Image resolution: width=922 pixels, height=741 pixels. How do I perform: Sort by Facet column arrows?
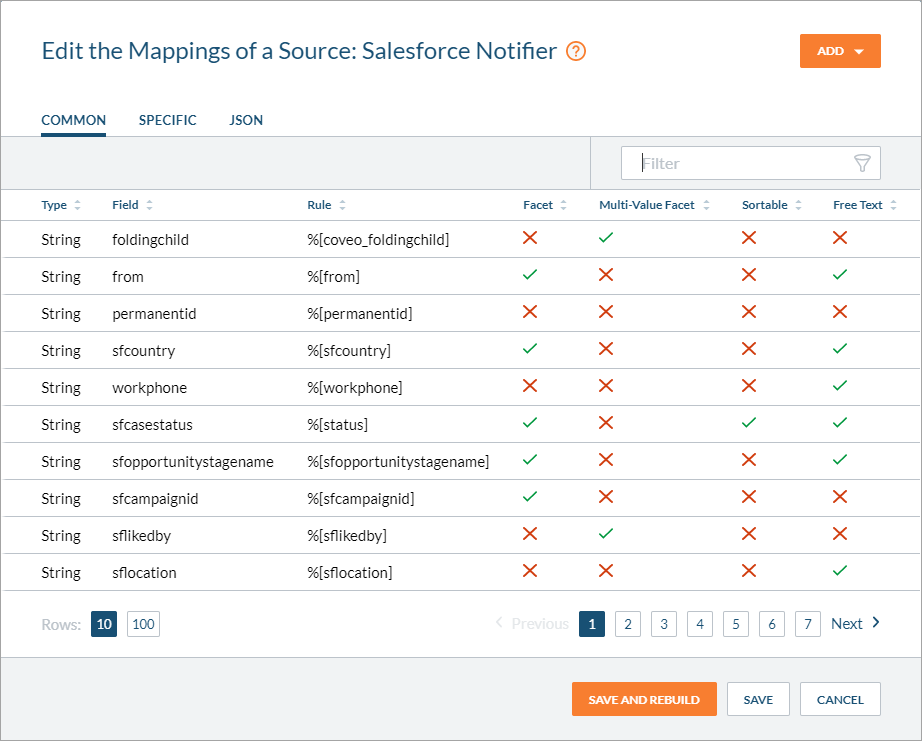[563, 205]
